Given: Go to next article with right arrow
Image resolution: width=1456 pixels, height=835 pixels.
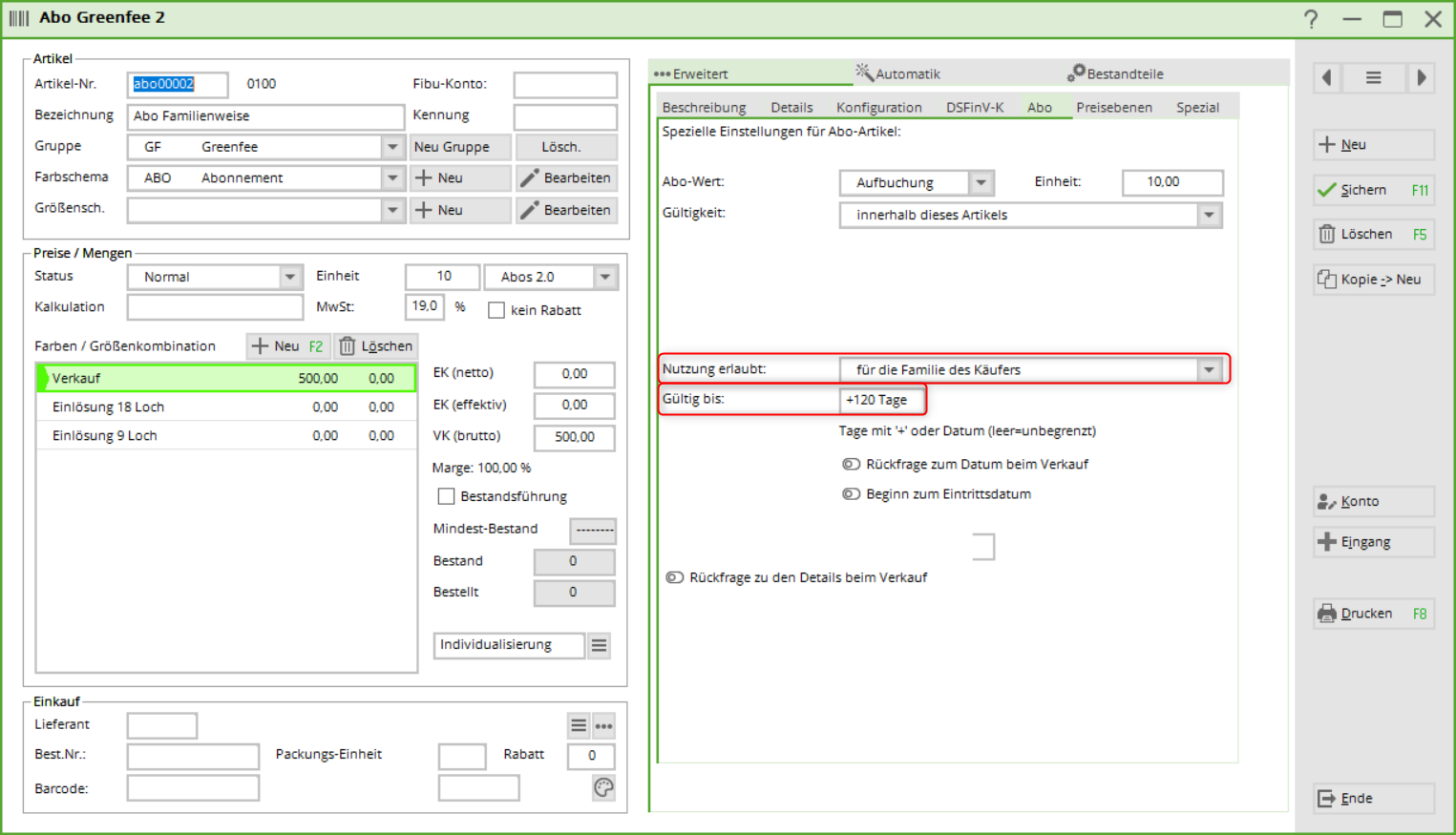Looking at the screenshot, I should [x=1421, y=78].
